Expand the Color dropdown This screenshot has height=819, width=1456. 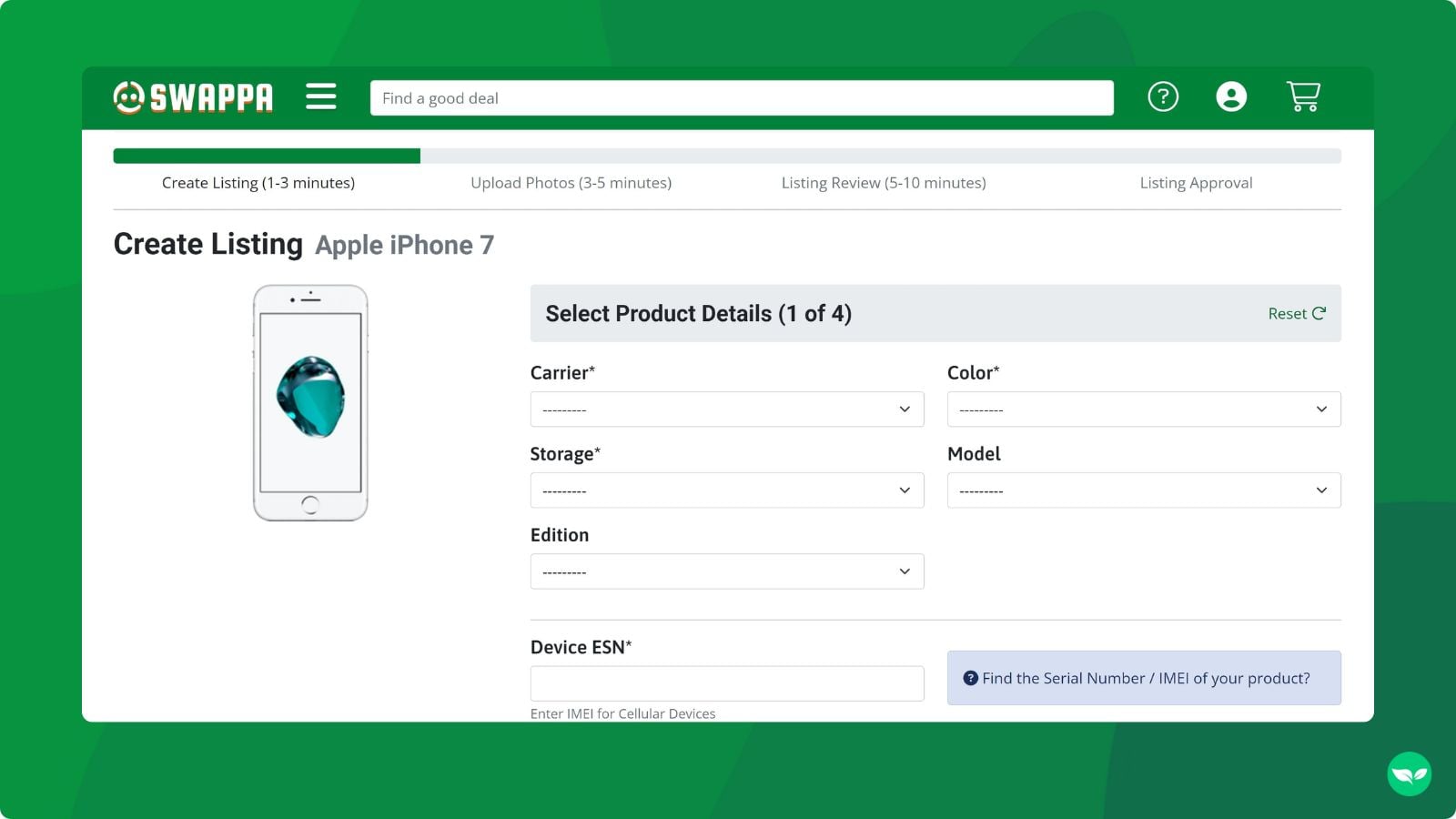[x=1143, y=409]
